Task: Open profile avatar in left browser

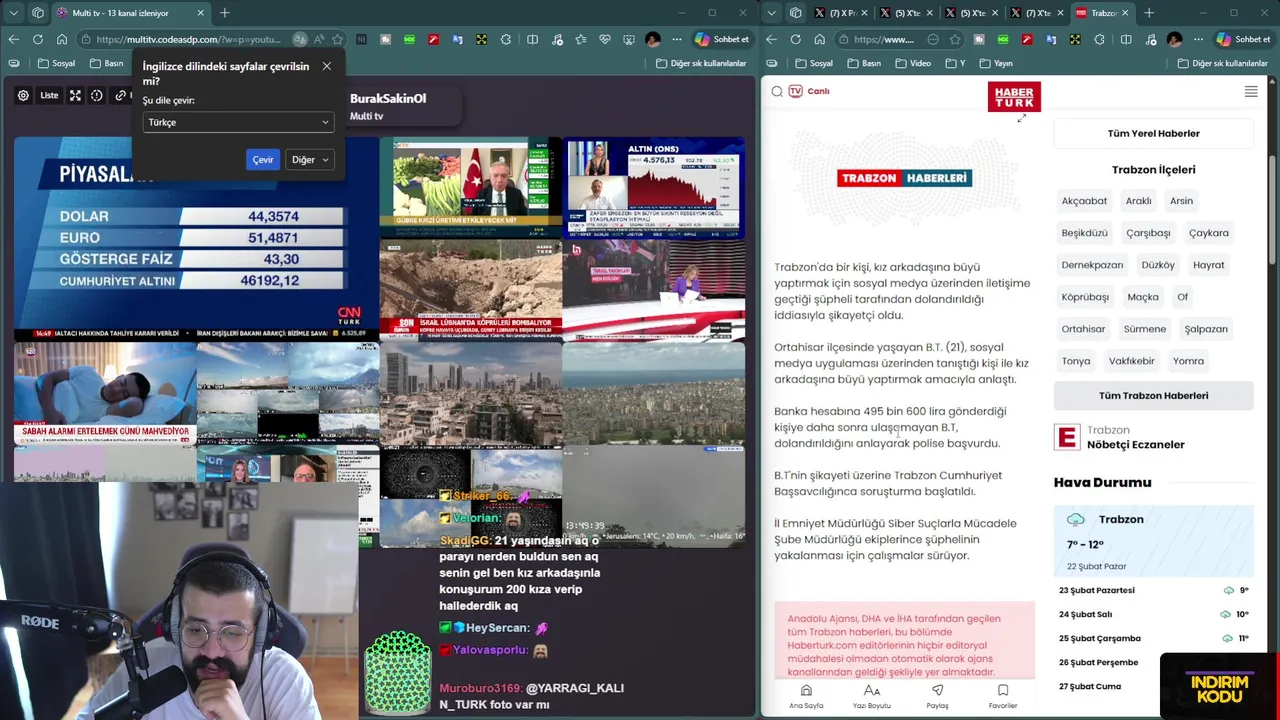Action: click(x=653, y=39)
